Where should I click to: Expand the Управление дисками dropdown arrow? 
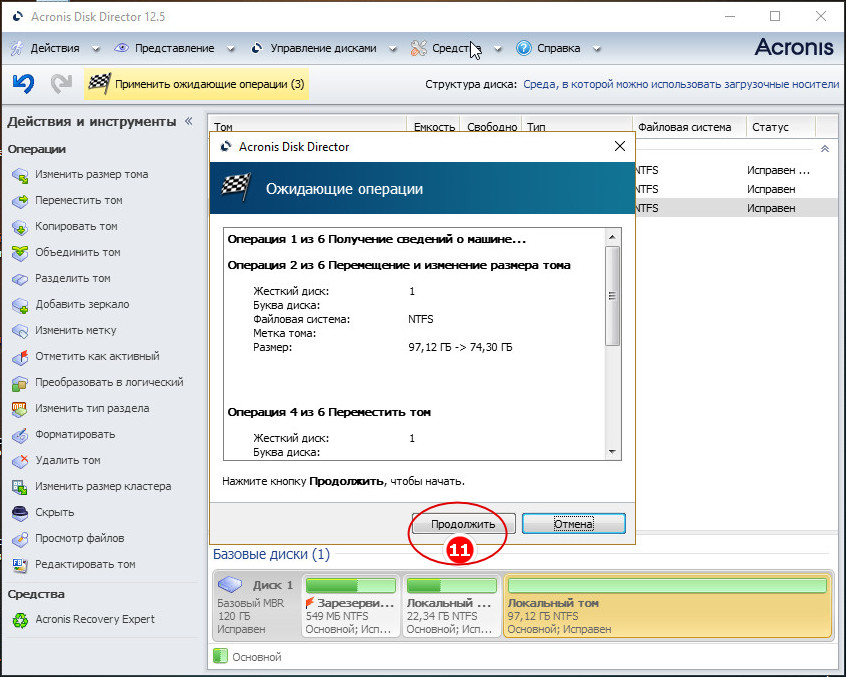(393, 49)
